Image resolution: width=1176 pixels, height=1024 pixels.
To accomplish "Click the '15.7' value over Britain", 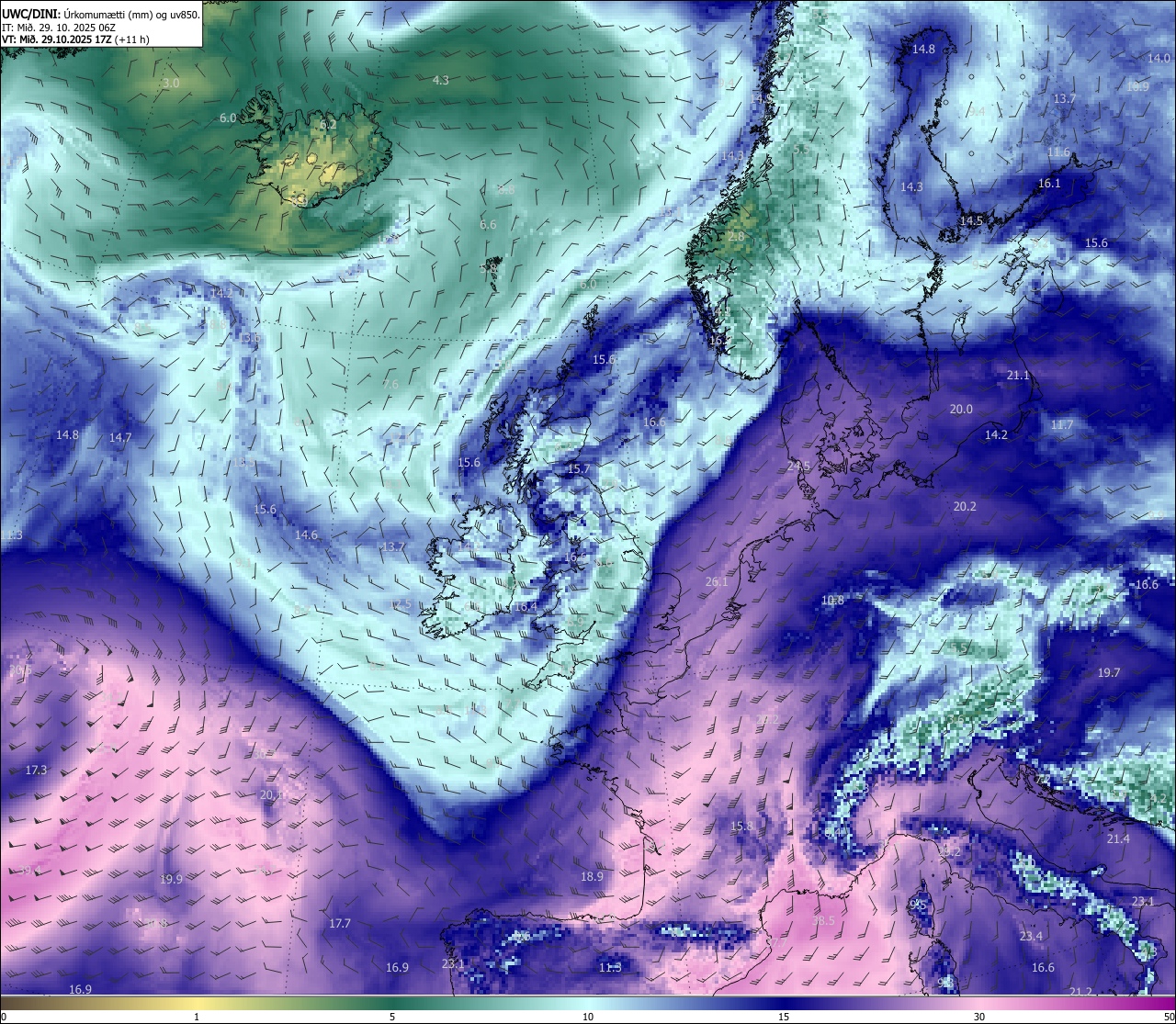I will tap(579, 469).
